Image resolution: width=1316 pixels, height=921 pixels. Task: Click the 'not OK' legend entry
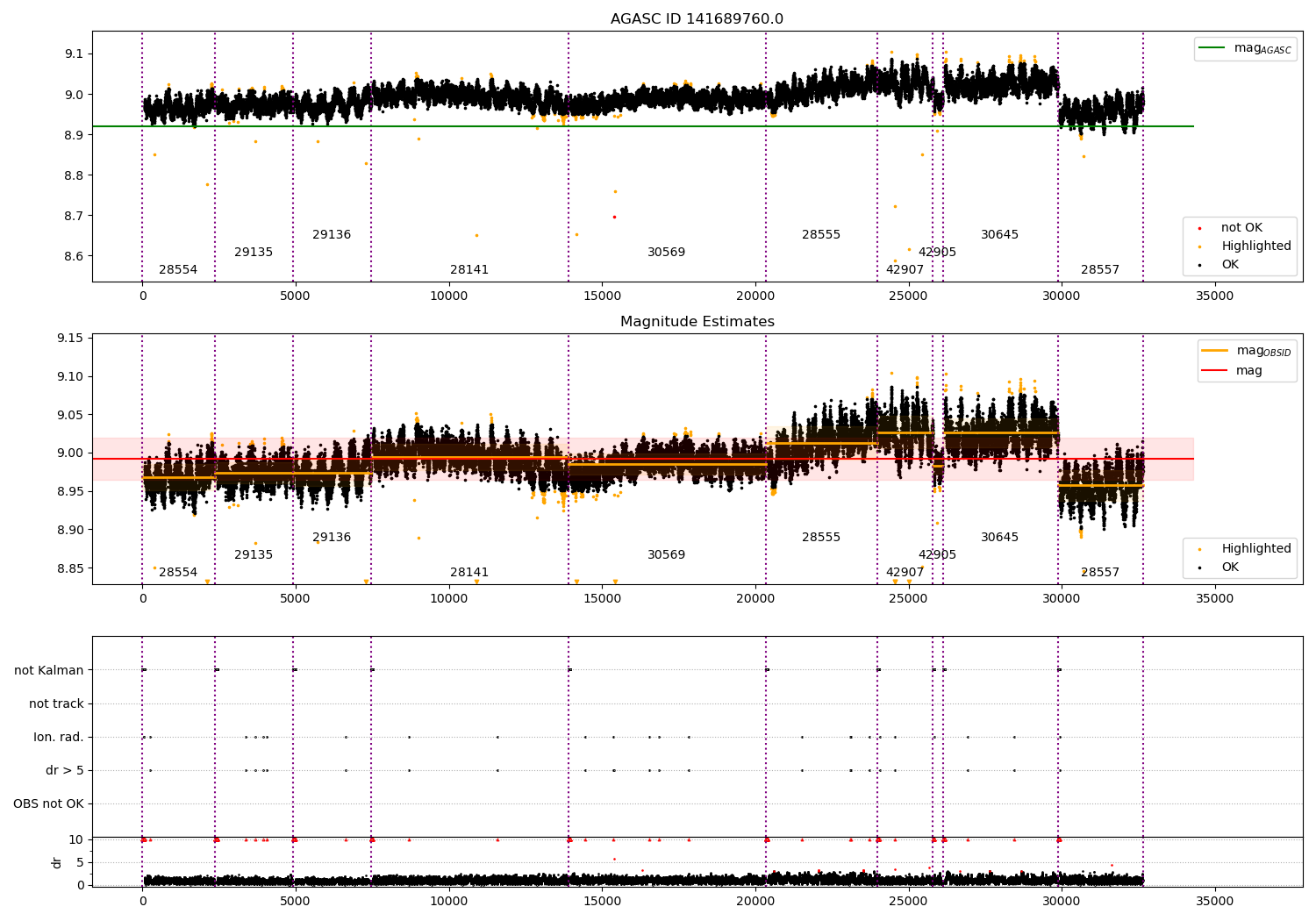pyautogui.click(x=1241, y=227)
